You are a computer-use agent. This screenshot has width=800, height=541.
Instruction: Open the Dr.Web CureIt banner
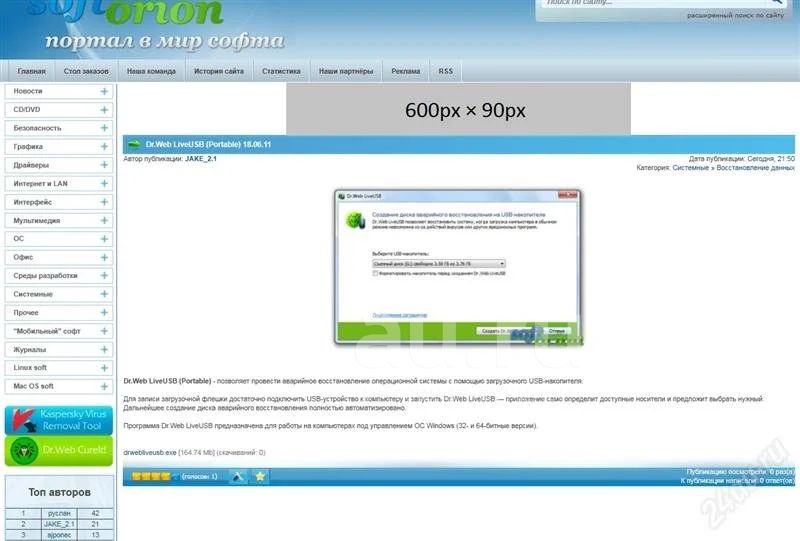tap(59, 451)
